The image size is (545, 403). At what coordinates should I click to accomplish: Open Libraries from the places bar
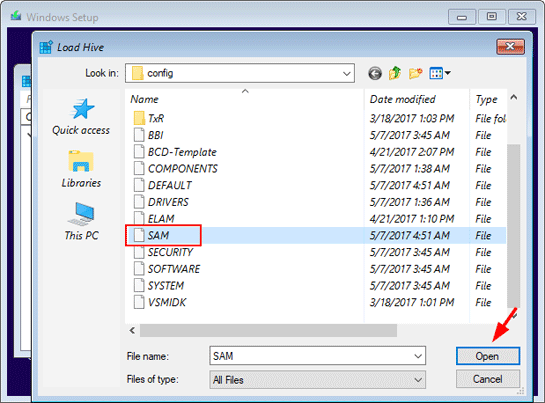(x=81, y=169)
